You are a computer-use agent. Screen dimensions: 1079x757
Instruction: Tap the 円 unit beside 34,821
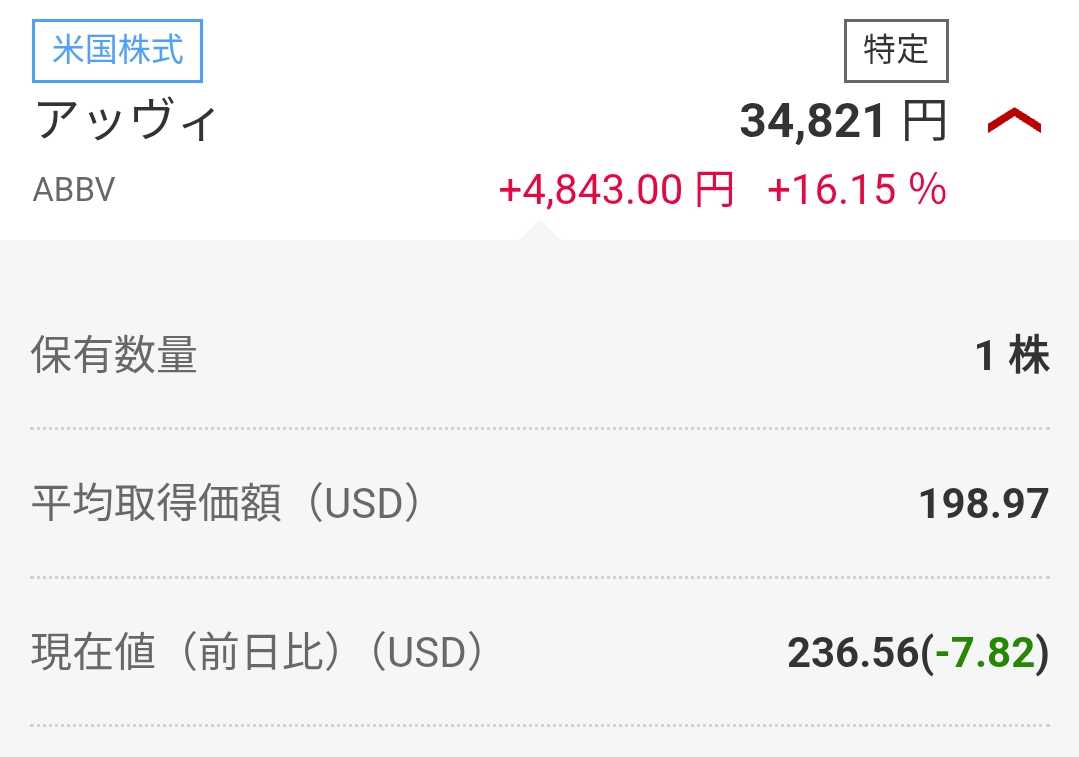coord(924,123)
